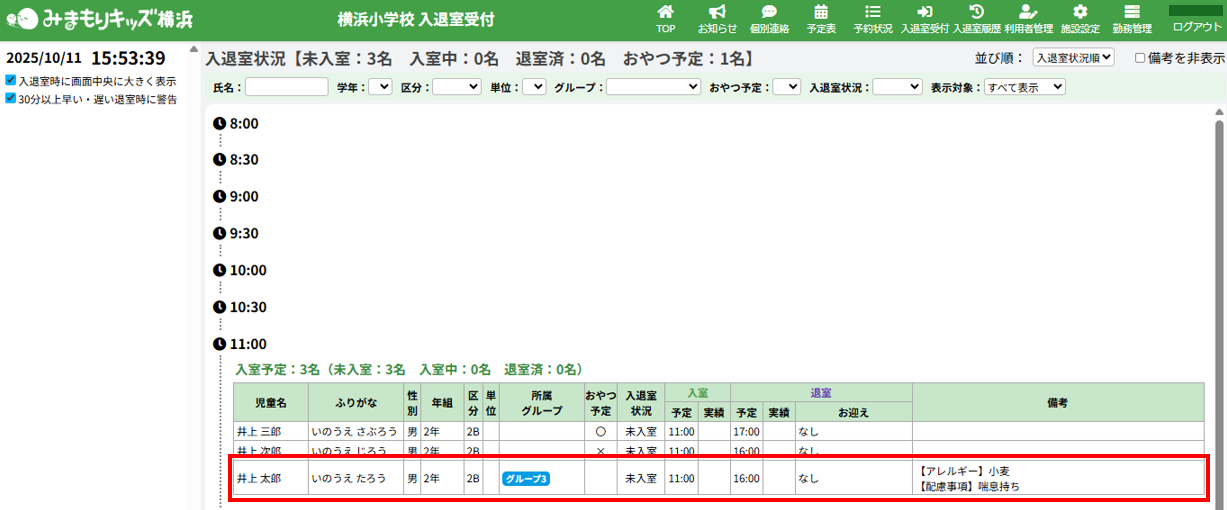Image resolution: width=1227 pixels, height=510 pixels.
Task: Open 予約状況 list icon
Action: point(872,19)
